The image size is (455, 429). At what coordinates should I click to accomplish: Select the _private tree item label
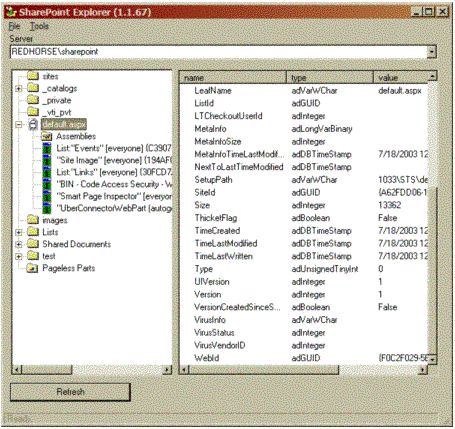57,101
